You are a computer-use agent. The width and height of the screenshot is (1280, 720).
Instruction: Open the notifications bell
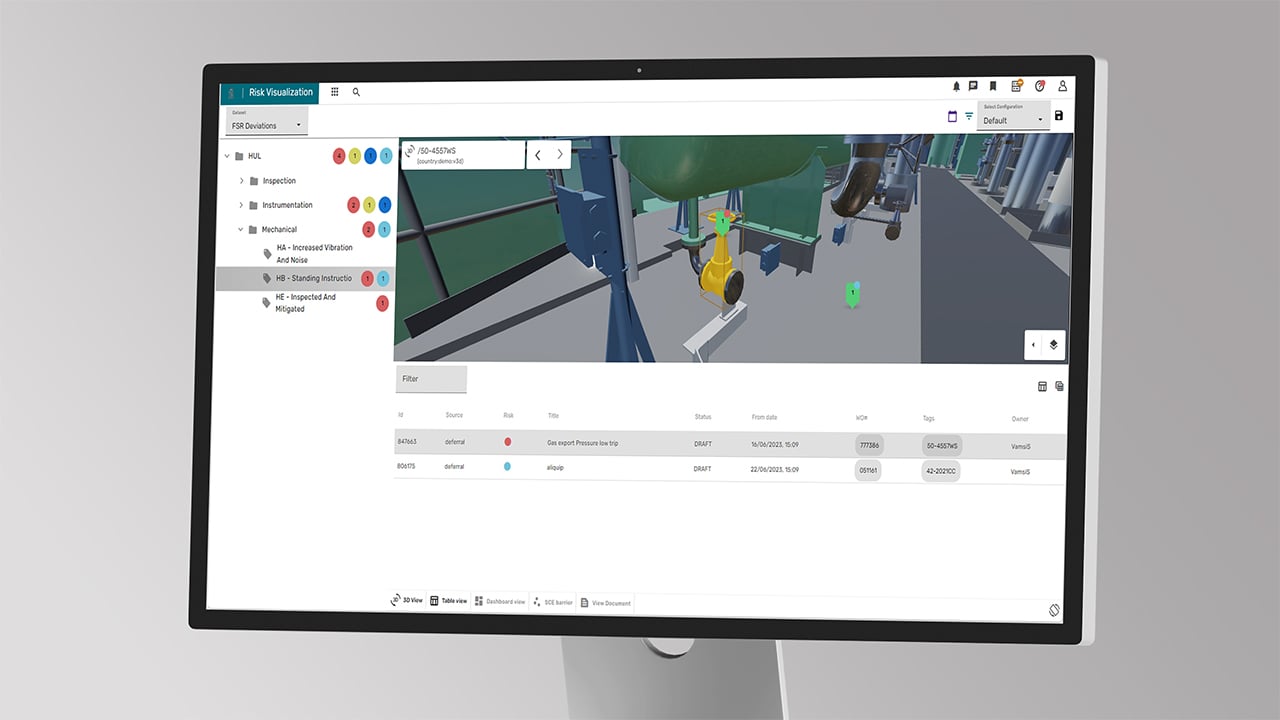click(956, 87)
